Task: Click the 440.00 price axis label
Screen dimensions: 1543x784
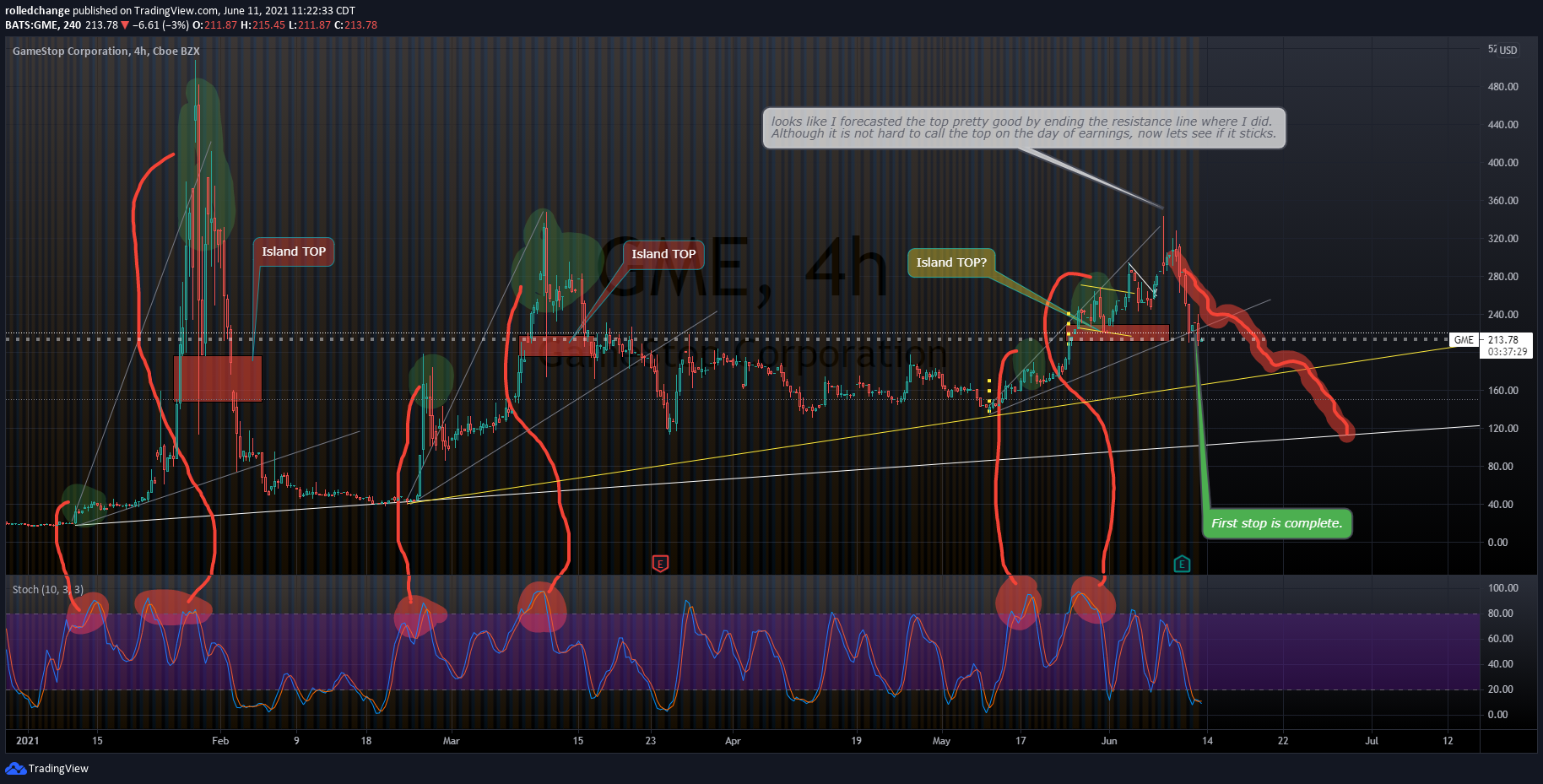Action: (1502, 125)
